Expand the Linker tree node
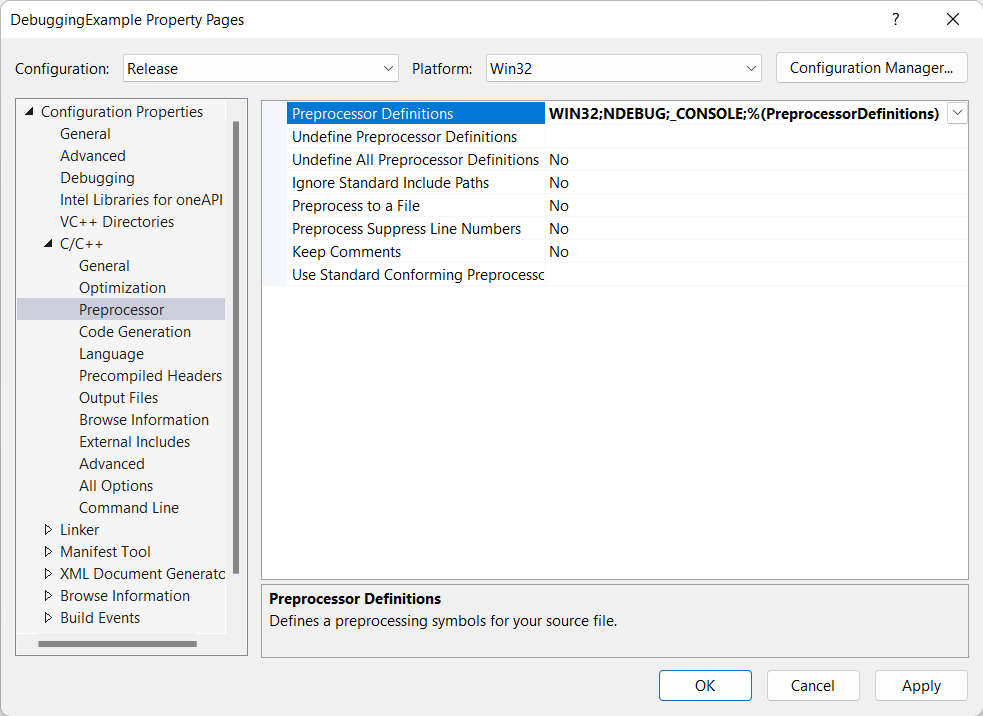 coord(48,530)
